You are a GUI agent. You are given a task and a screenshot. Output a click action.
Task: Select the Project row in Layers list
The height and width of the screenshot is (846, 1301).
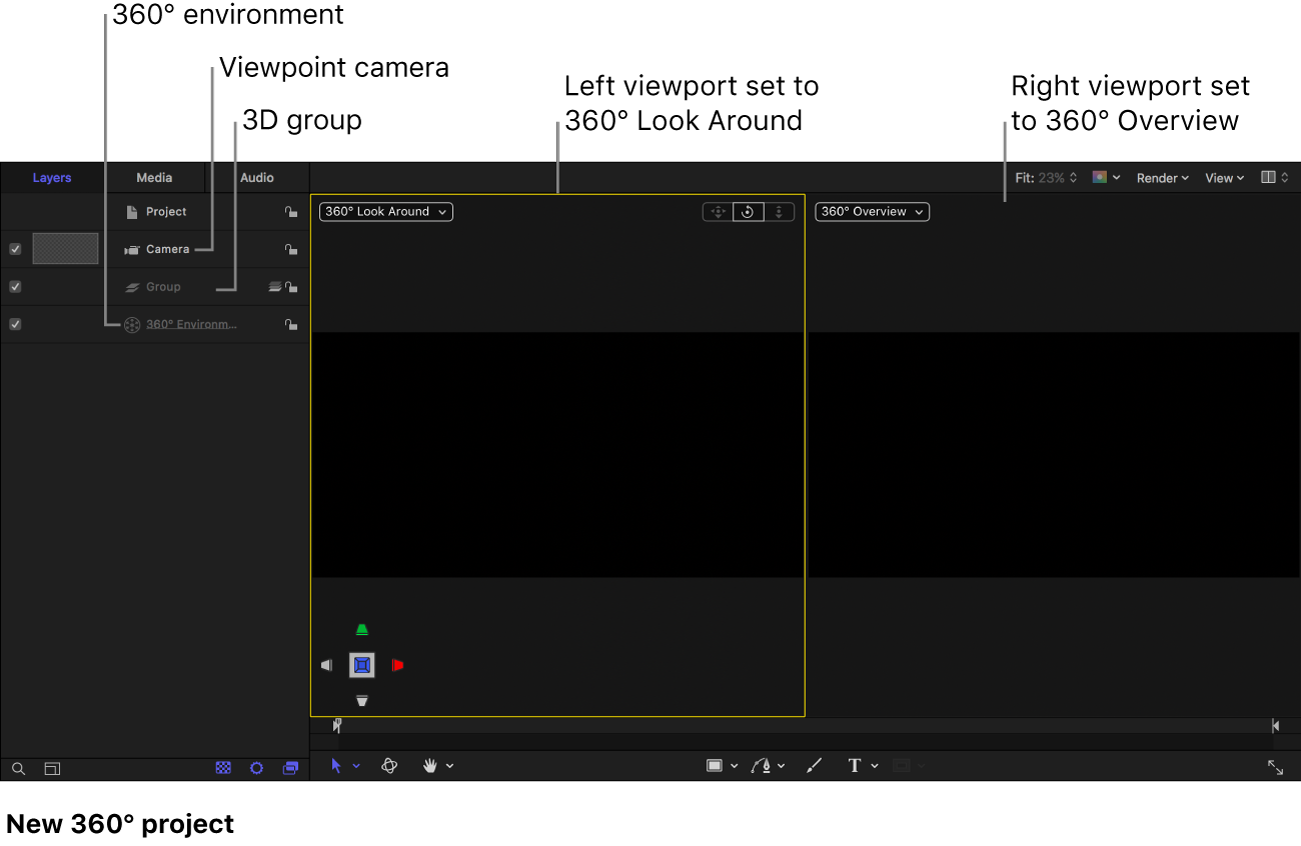(x=166, y=212)
